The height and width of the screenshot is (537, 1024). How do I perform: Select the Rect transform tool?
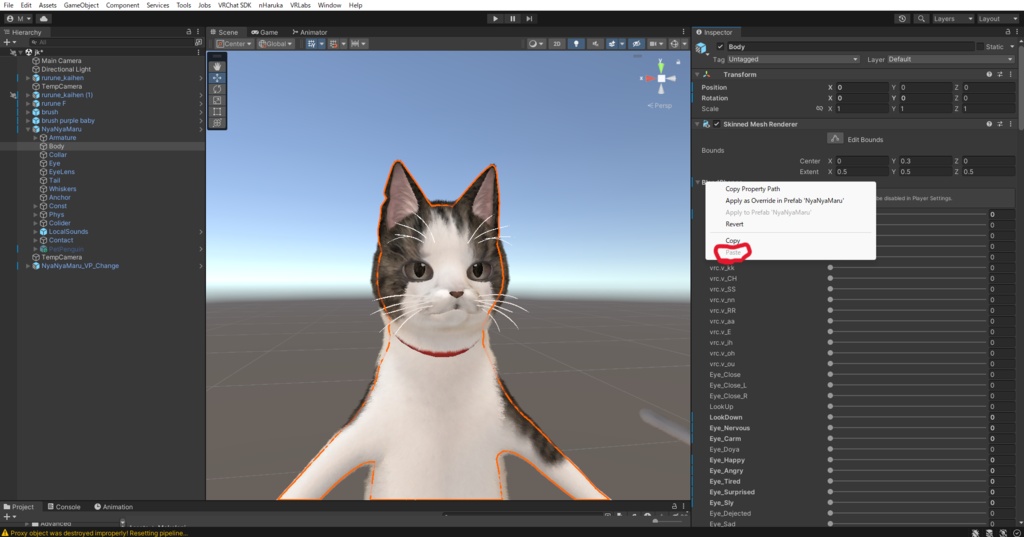click(x=217, y=111)
